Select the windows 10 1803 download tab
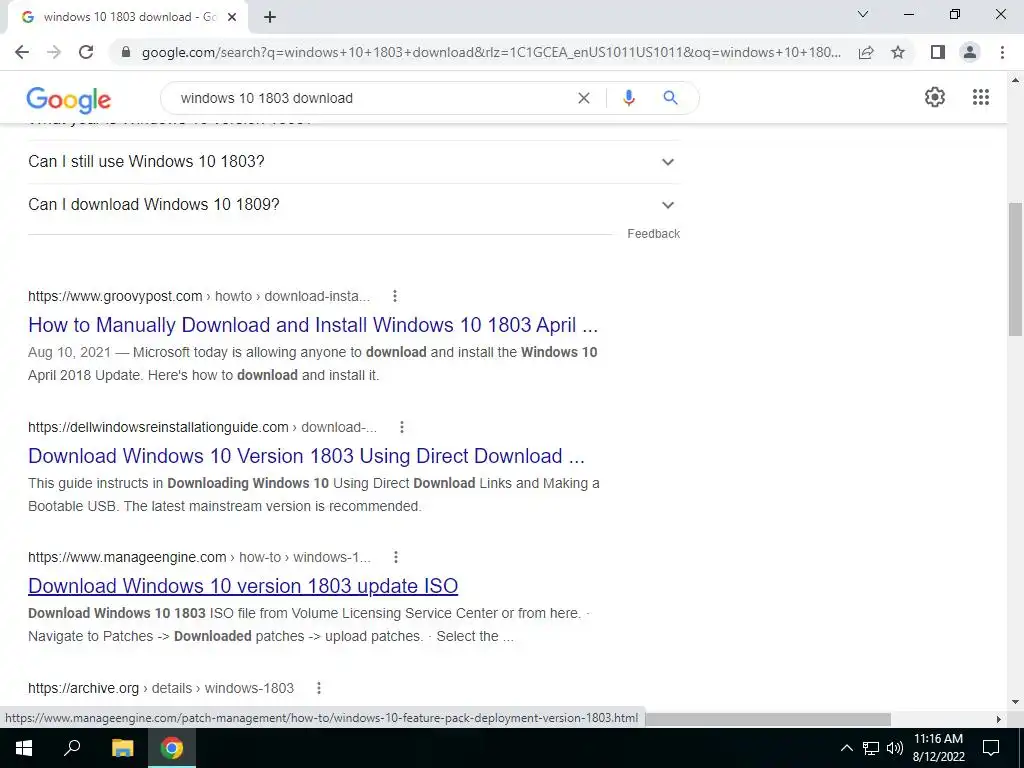1024x768 pixels. click(127, 18)
